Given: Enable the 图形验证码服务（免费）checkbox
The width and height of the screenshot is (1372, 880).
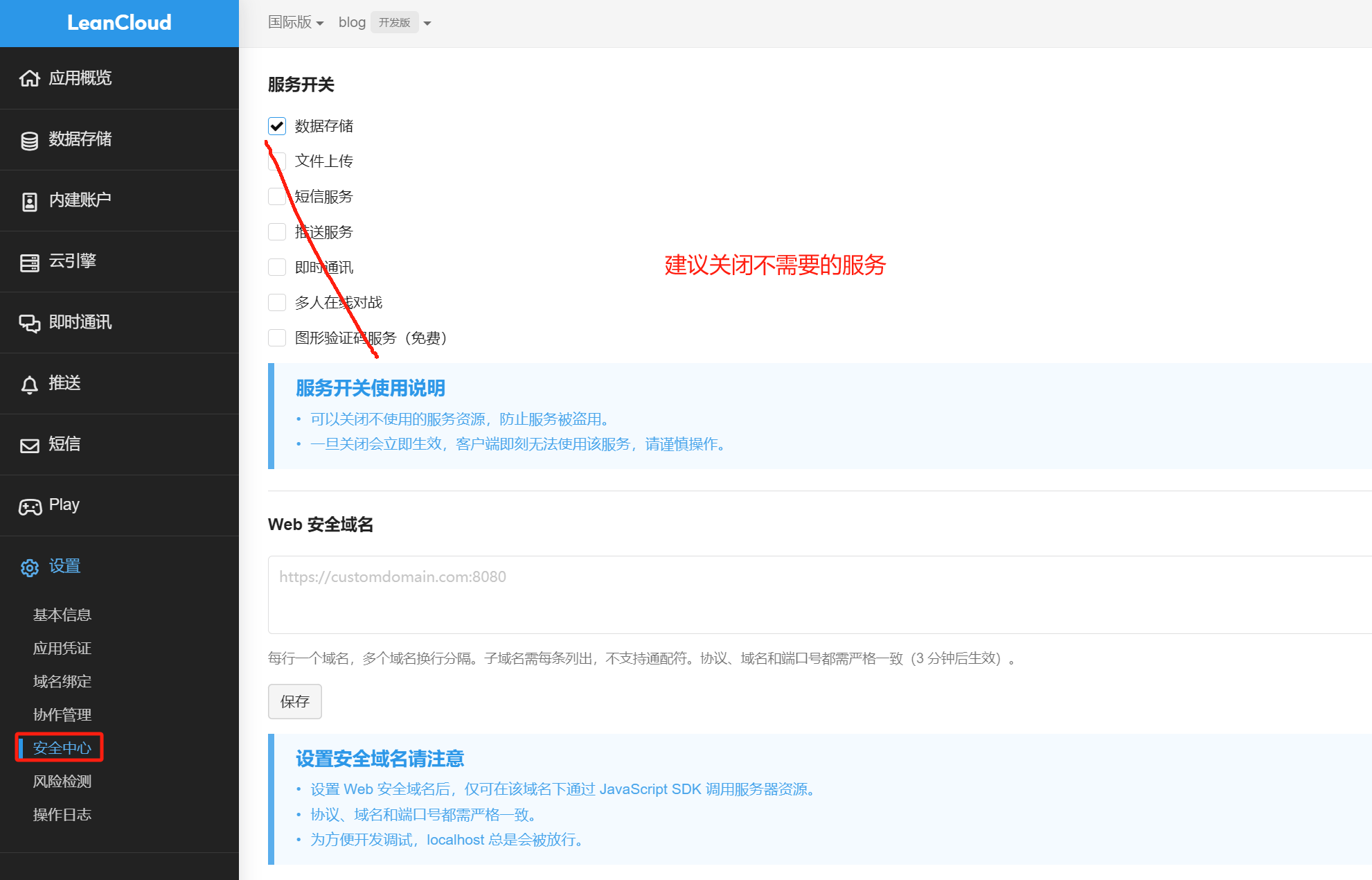Looking at the screenshot, I should [277, 337].
